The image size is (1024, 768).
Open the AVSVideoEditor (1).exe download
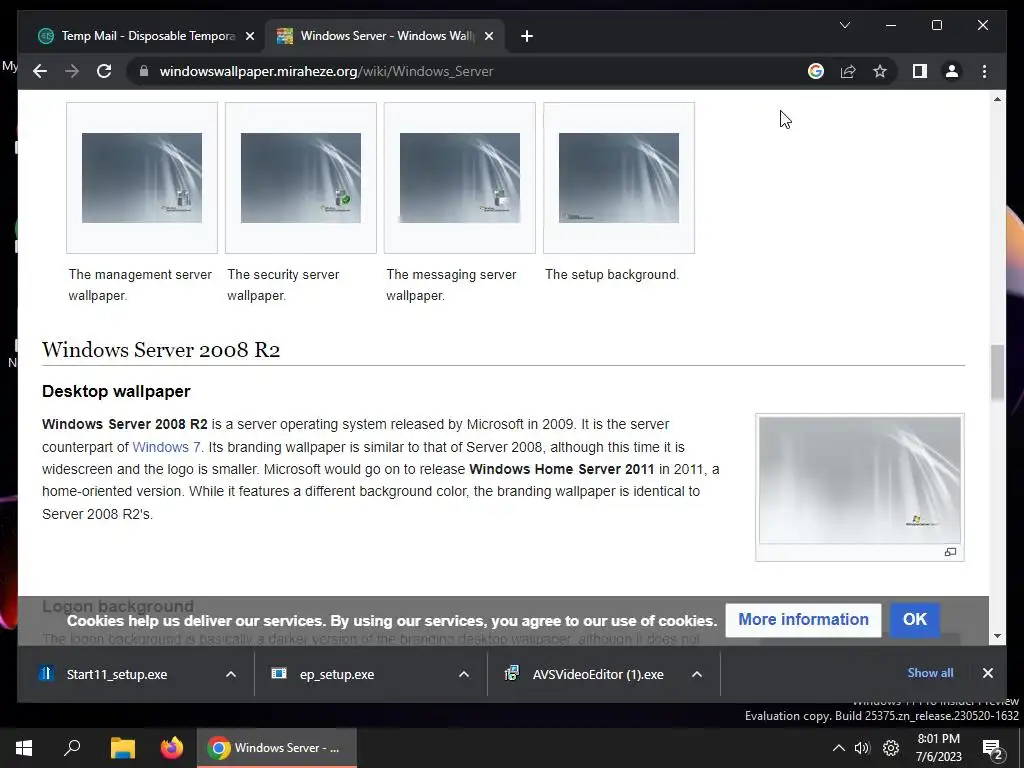point(598,674)
